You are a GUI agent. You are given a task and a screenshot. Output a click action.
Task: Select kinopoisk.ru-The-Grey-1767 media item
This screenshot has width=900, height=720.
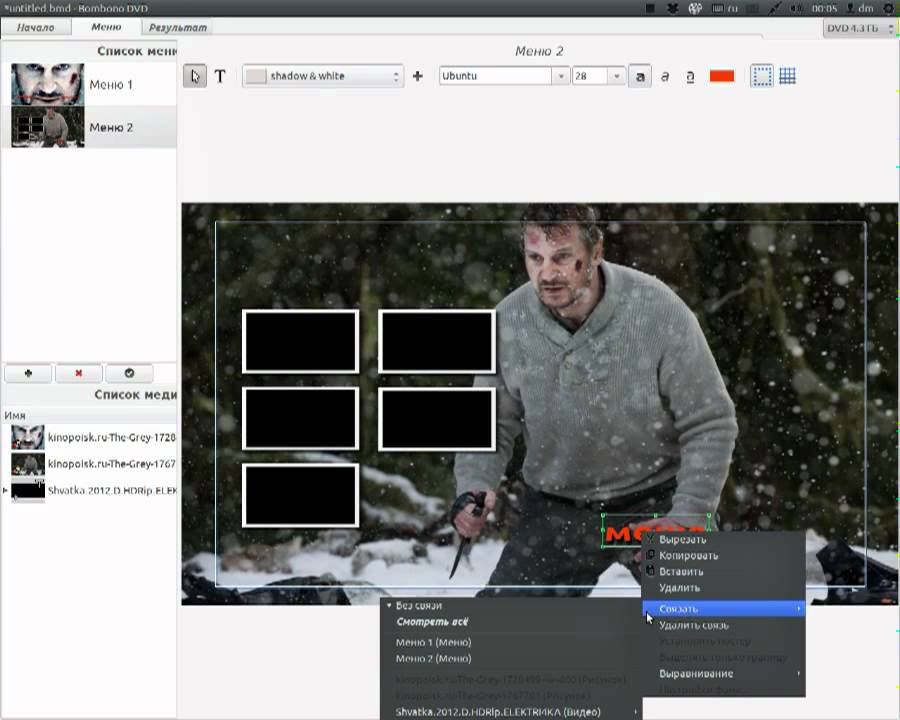pos(94,464)
